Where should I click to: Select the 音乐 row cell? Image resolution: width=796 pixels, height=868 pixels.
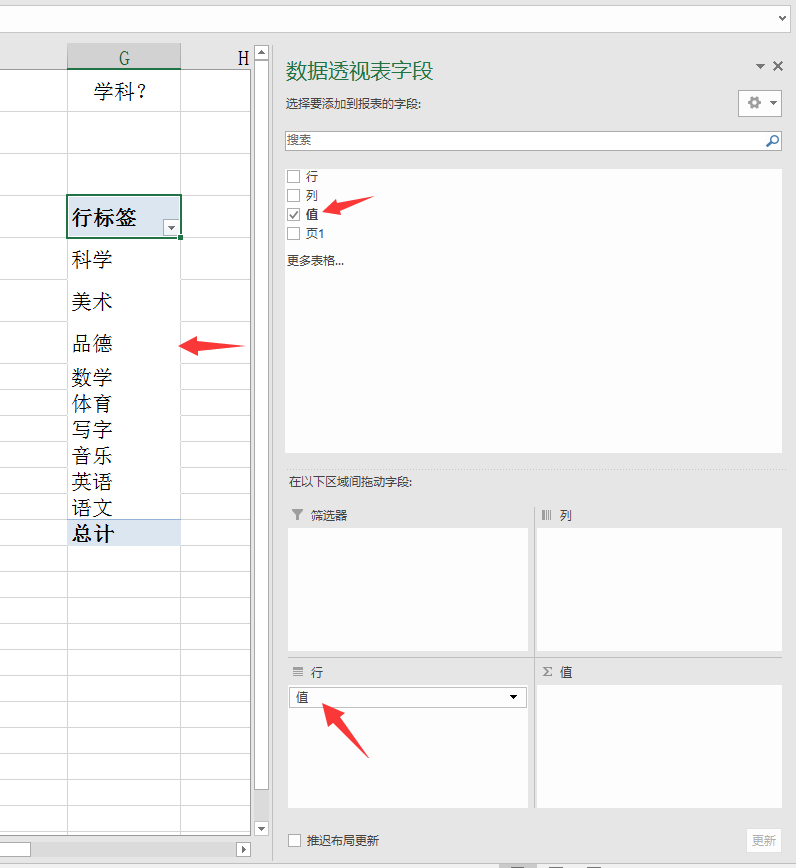[124, 455]
